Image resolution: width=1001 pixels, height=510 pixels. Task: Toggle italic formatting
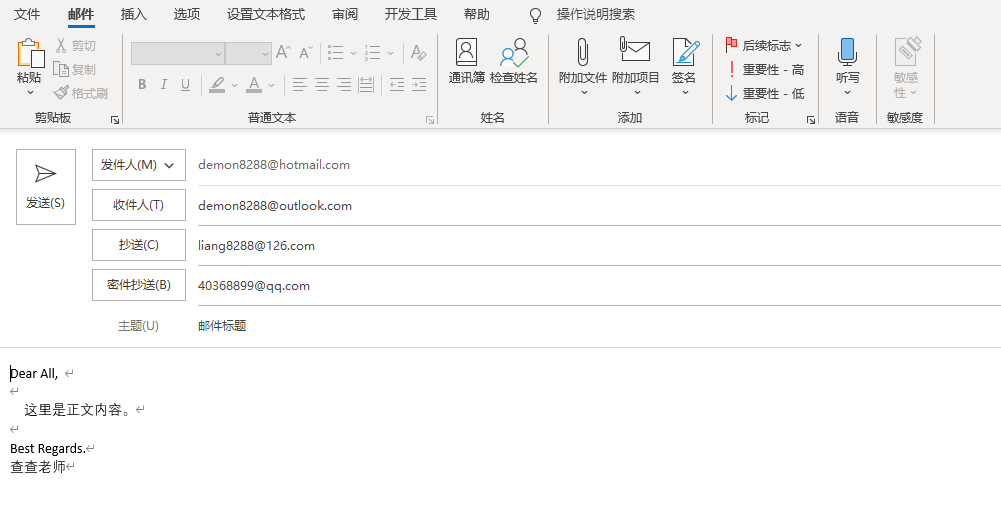[x=163, y=84]
